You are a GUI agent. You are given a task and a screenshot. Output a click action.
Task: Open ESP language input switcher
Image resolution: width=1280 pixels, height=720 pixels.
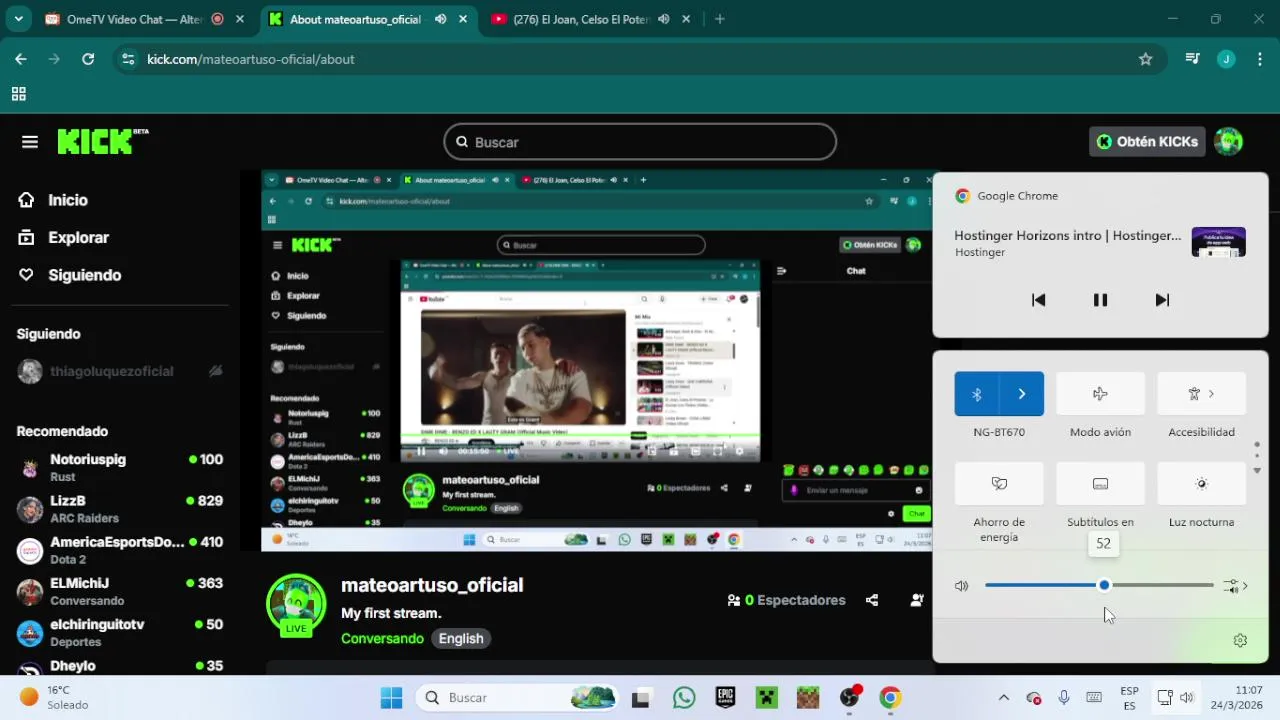coord(1129,698)
